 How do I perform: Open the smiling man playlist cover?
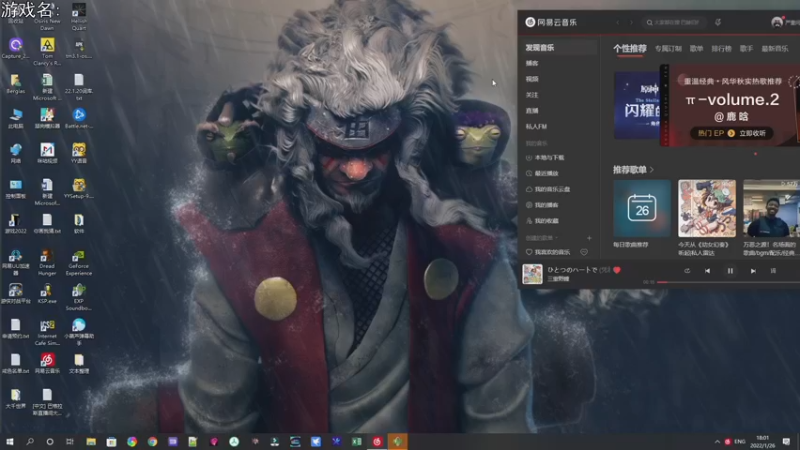[771, 208]
